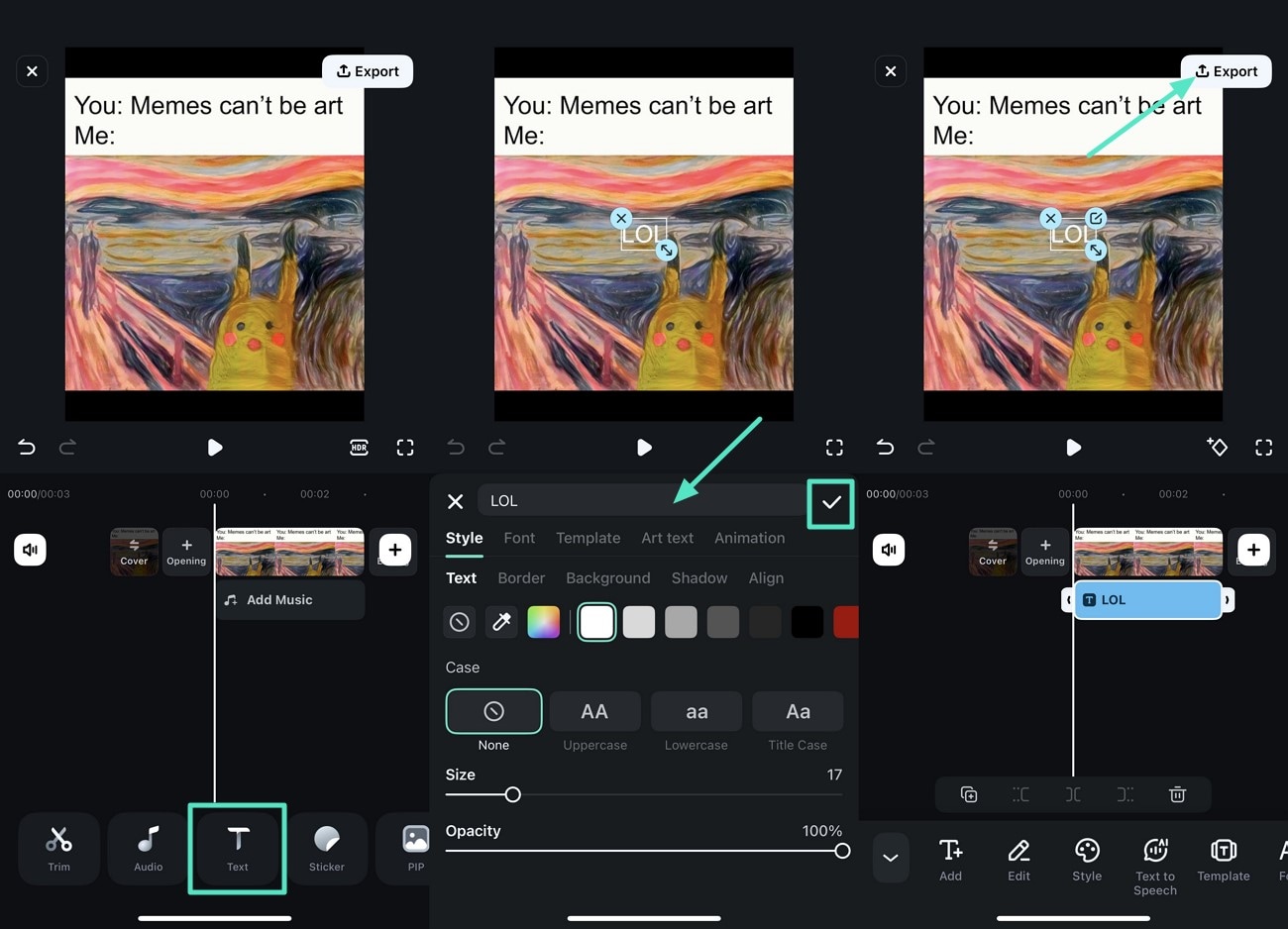Delete clip with trash icon
Viewport: 1288px width, 929px height.
[1177, 794]
